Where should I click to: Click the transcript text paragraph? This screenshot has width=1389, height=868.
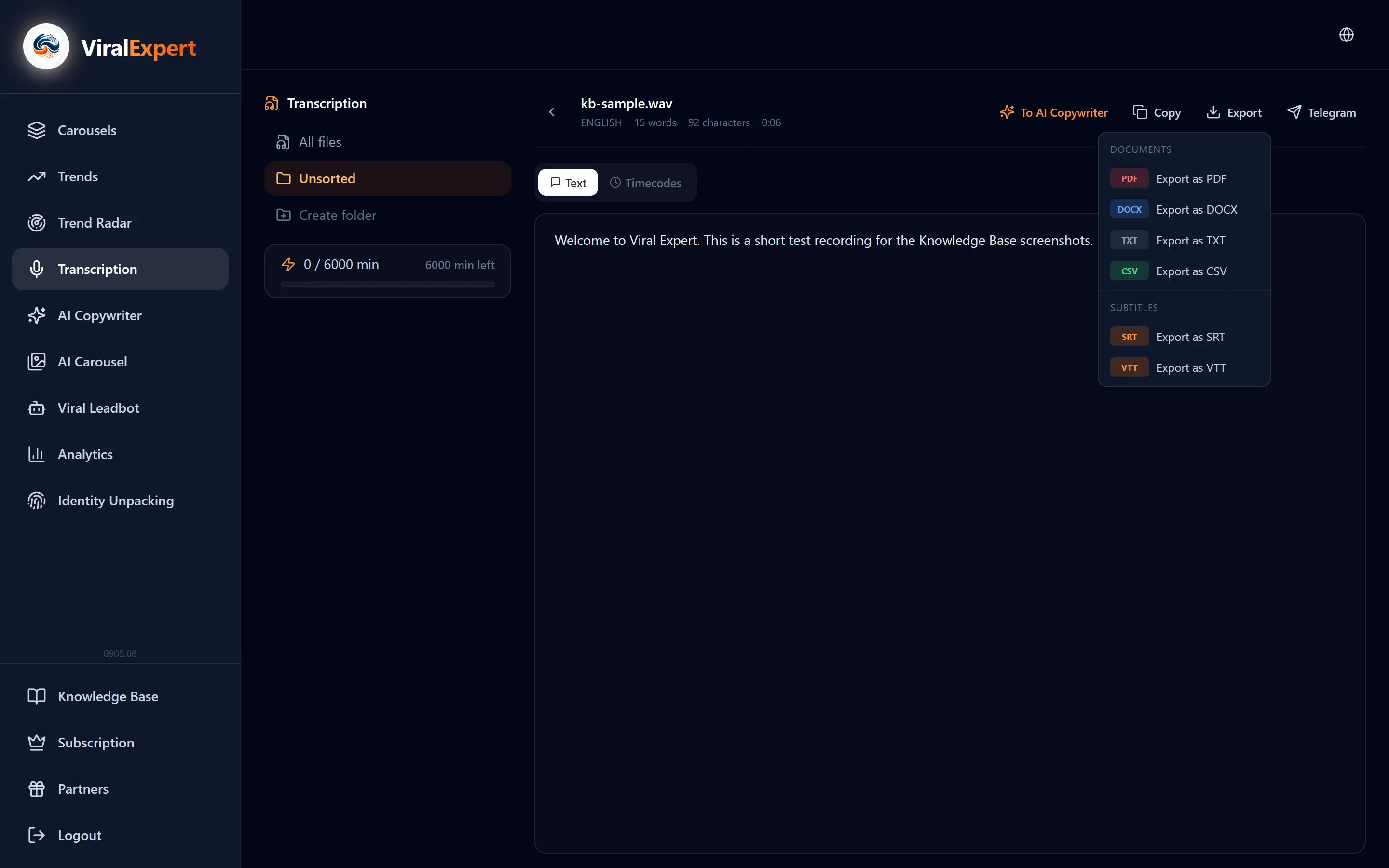tap(824, 241)
